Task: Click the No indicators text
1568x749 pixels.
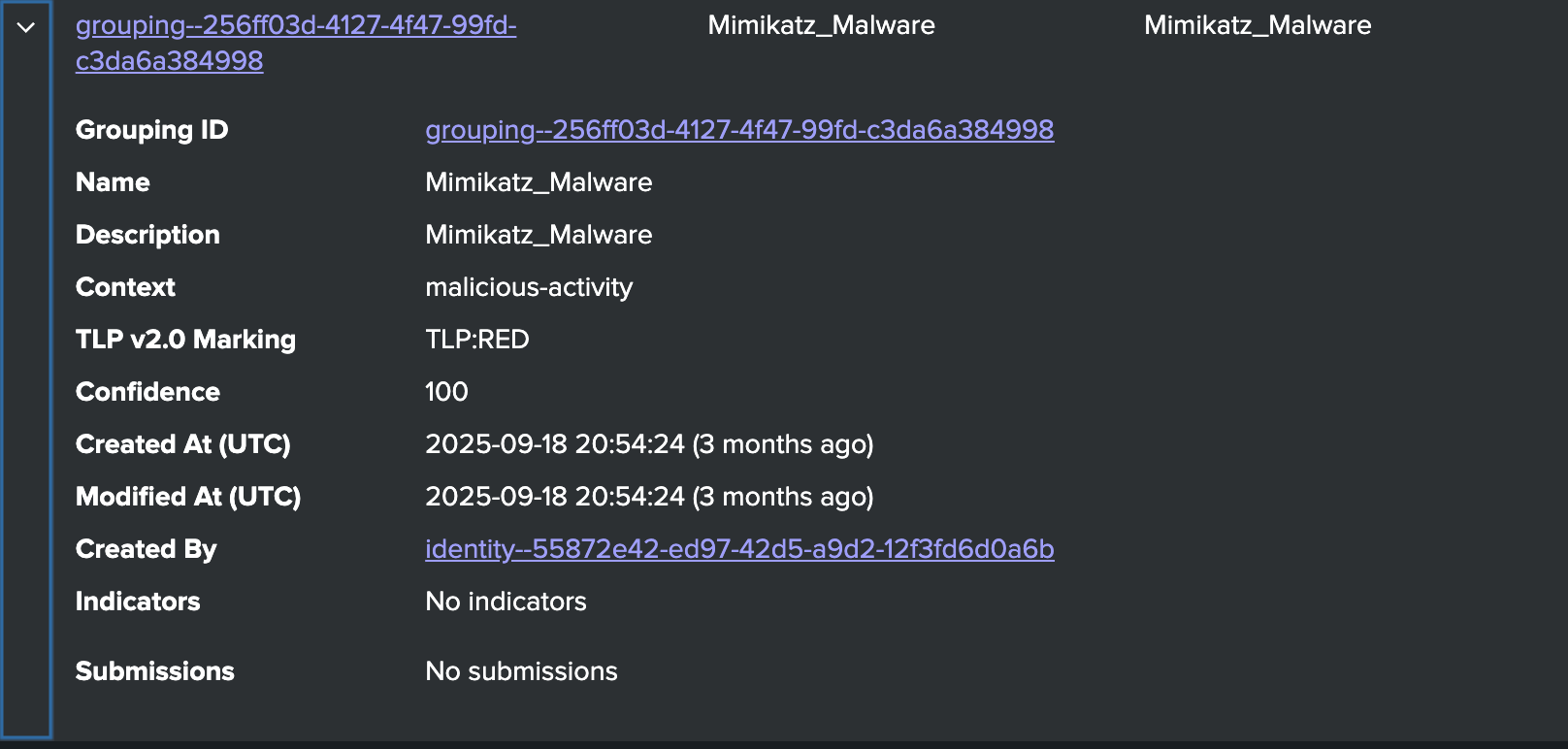Action: [x=506, y=602]
